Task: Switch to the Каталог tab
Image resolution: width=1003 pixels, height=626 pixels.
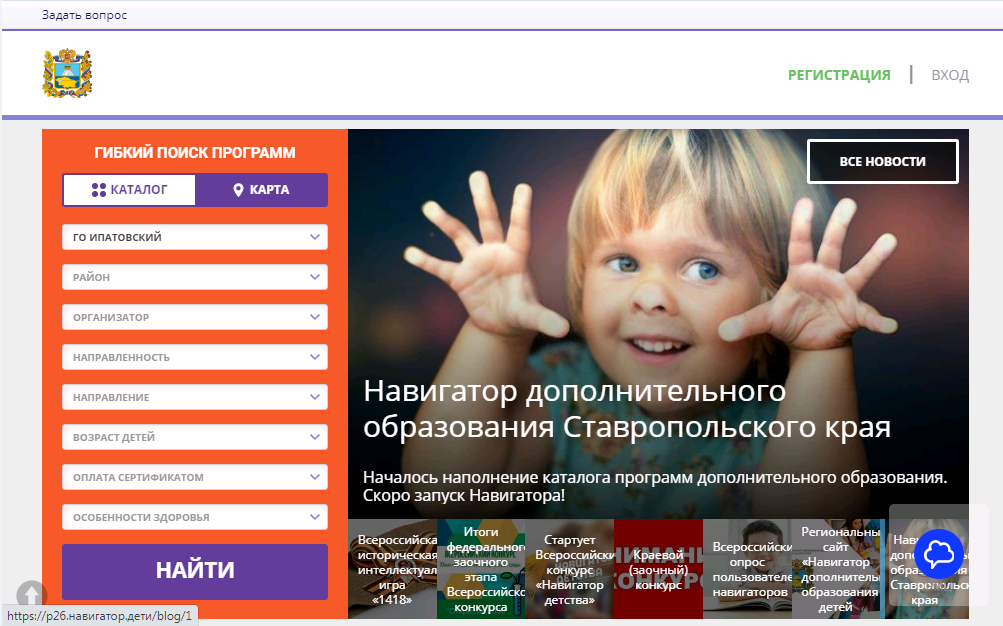Action: 129,190
